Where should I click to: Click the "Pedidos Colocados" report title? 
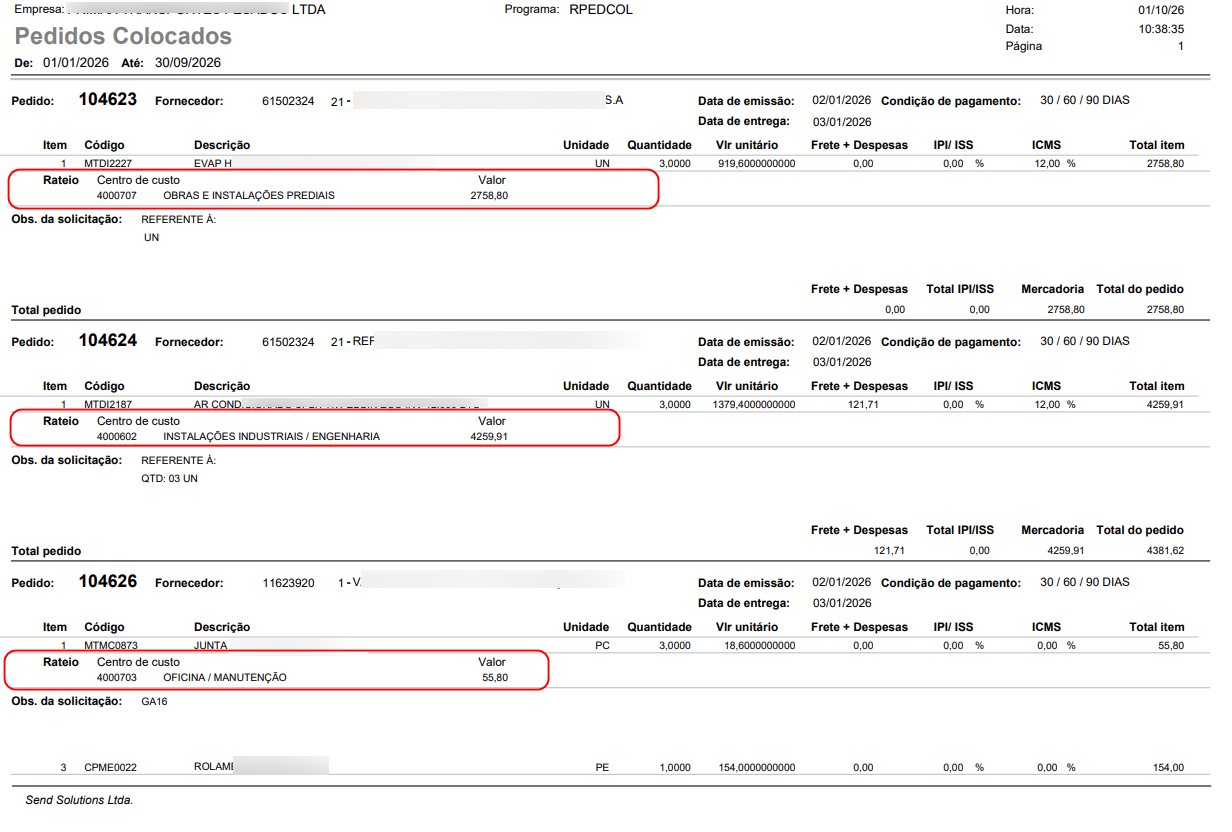(123, 36)
